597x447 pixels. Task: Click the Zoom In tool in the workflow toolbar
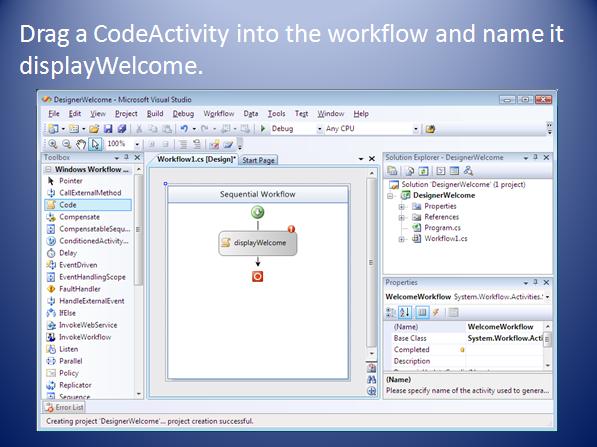click(x=52, y=144)
